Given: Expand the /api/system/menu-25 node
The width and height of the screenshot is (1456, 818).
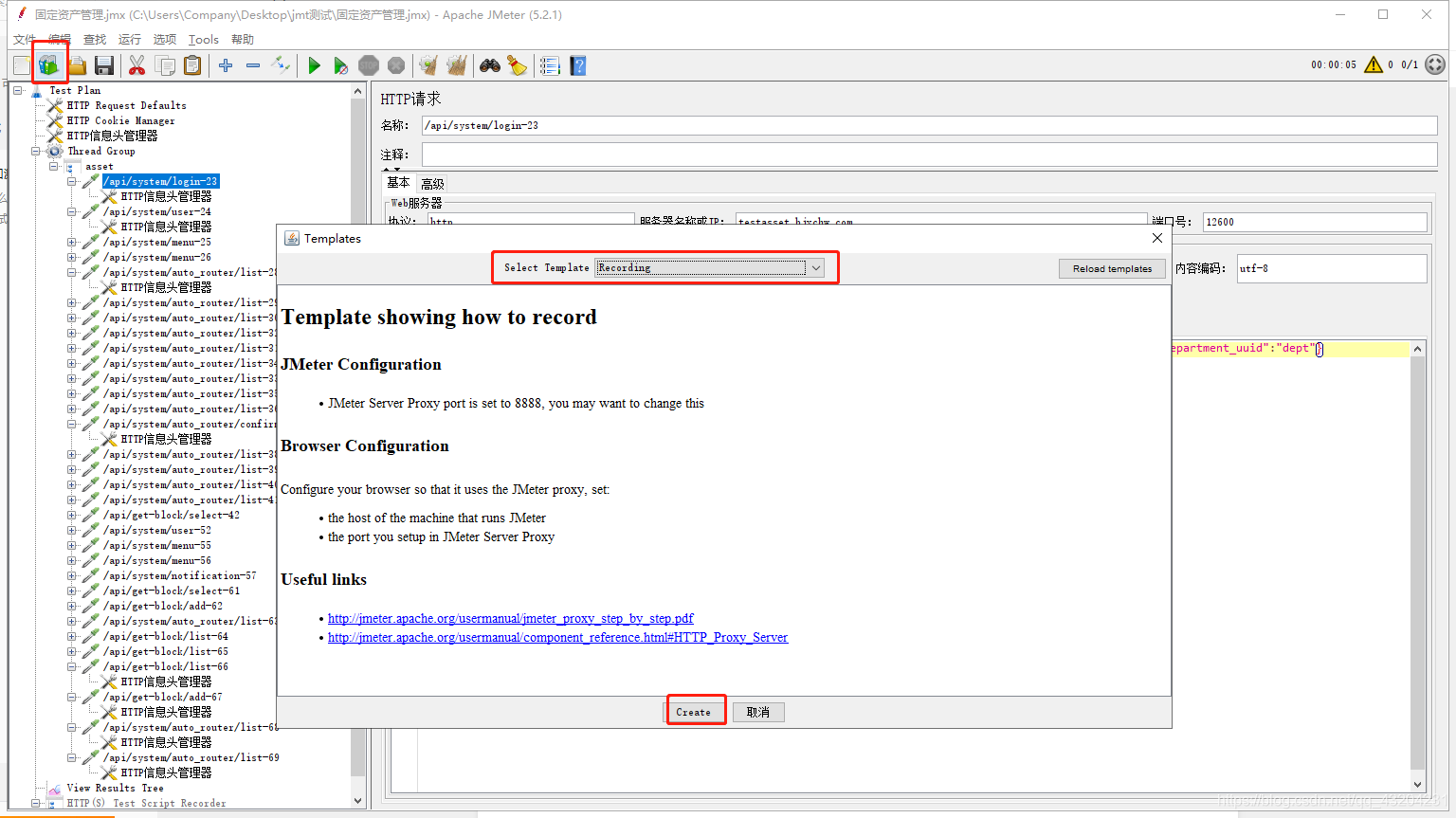Looking at the screenshot, I should pos(72,242).
